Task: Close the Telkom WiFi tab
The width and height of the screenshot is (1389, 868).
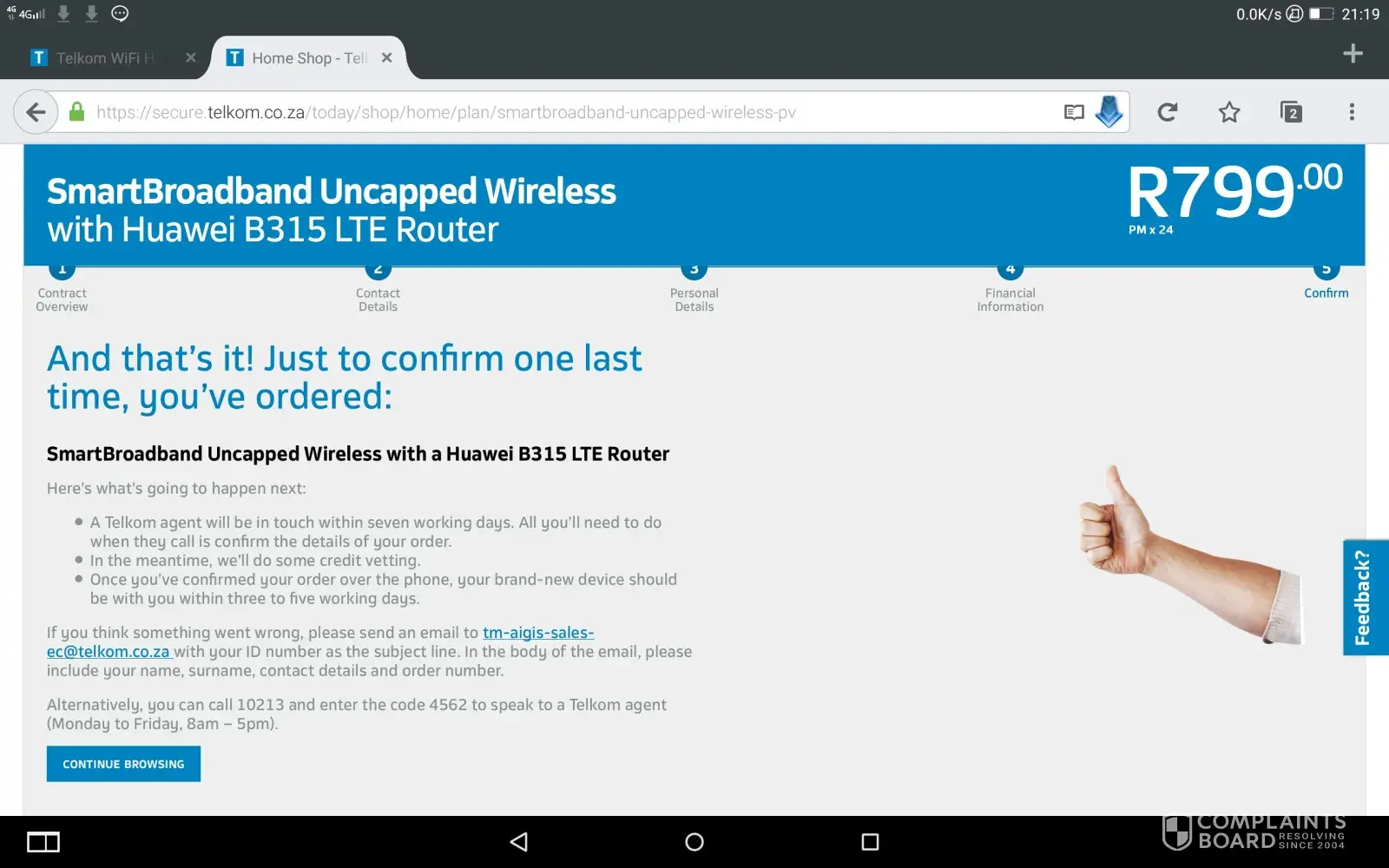Action: point(191,57)
